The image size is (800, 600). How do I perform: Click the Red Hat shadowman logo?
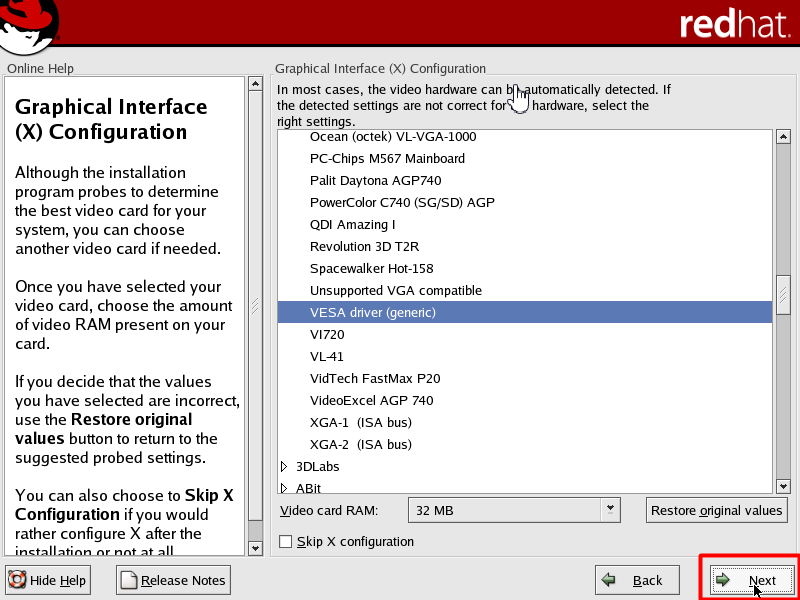click(28, 27)
